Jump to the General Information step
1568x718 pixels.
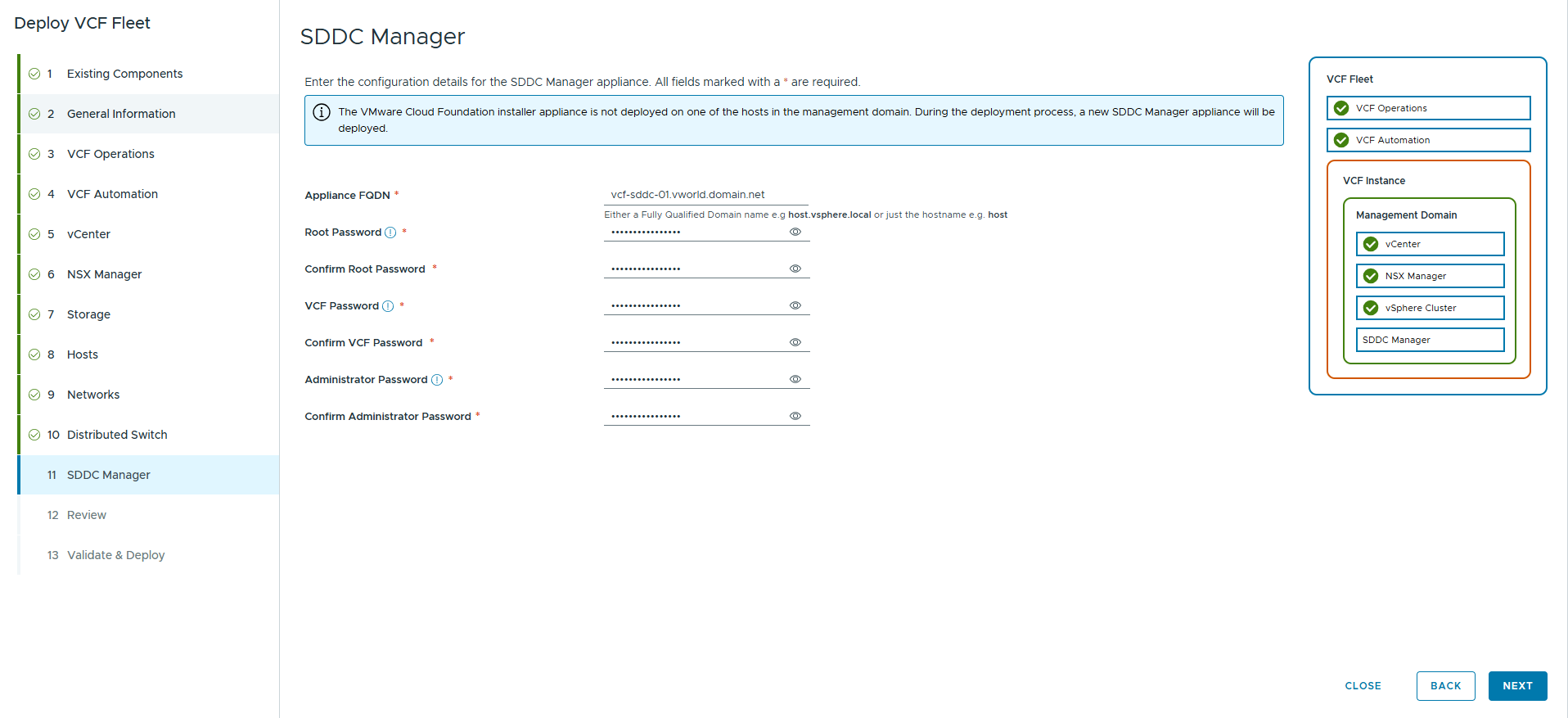(121, 114)
